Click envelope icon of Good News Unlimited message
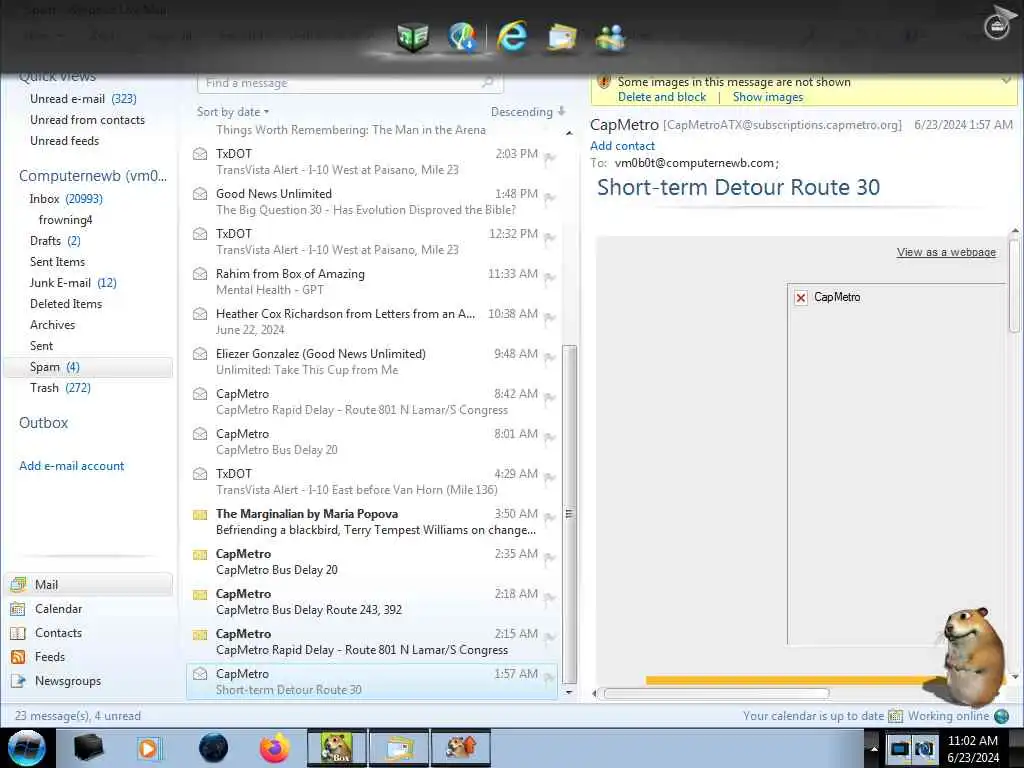1024x768 pixels. [x=200, y=194]
